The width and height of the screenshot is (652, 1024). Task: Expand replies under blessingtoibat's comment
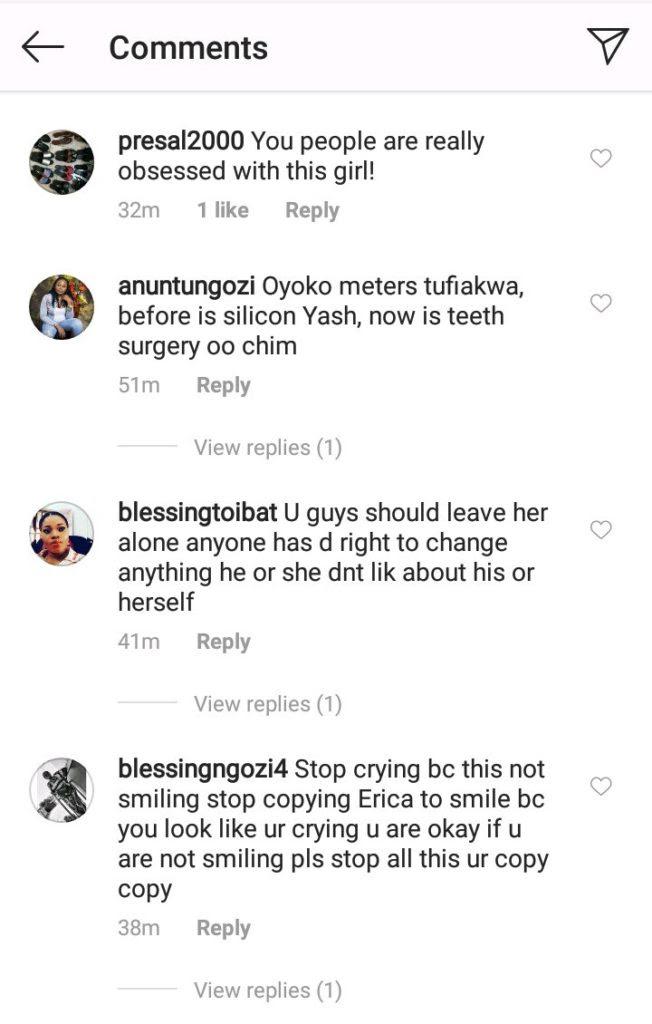coord(267,704)
